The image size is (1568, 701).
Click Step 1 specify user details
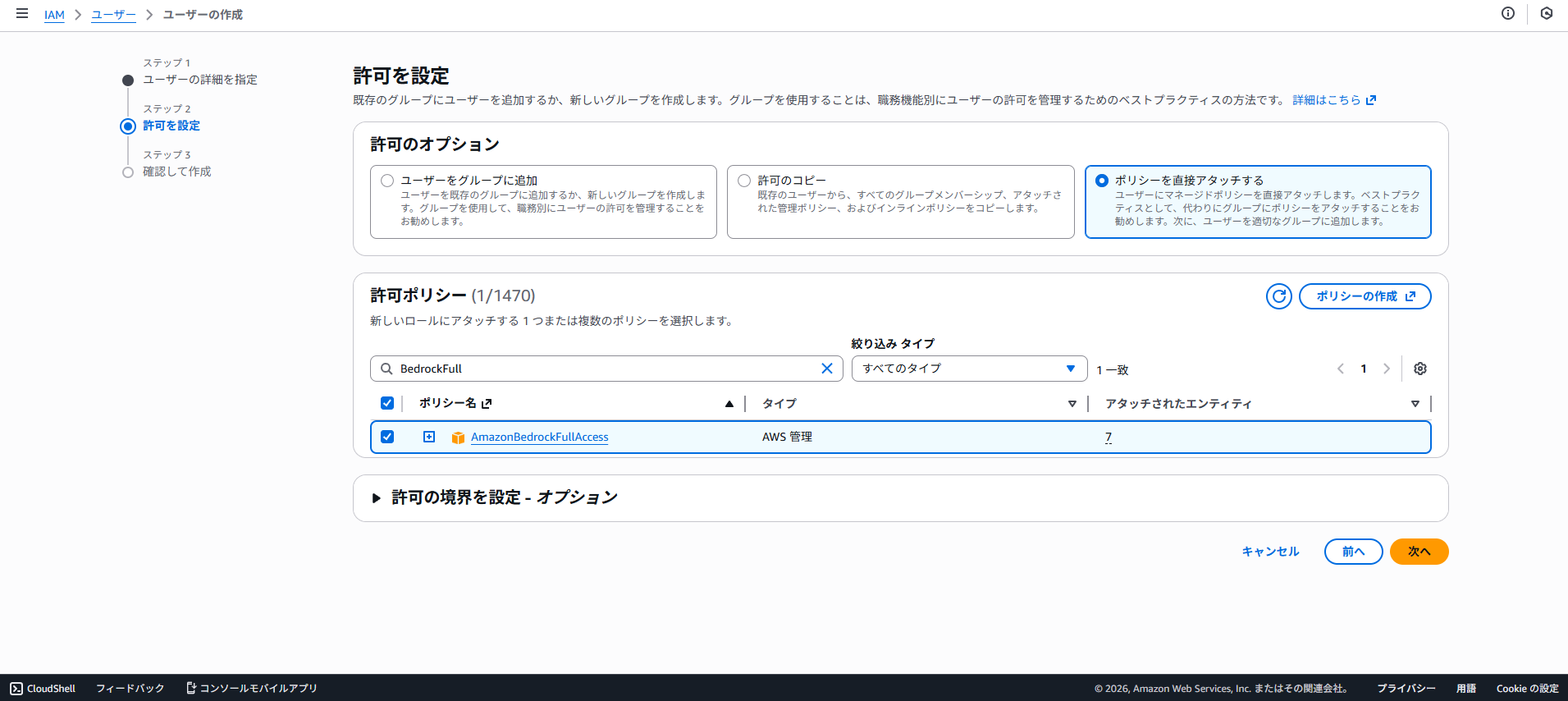pos(199,80)
